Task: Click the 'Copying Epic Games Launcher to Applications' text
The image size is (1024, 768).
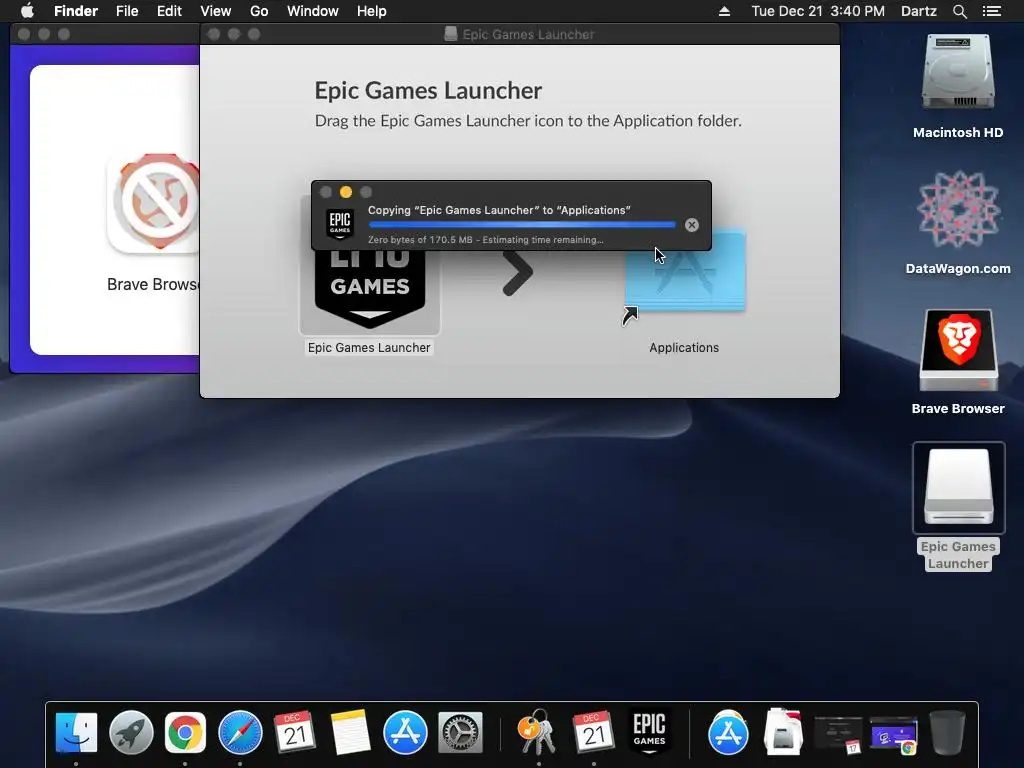Action: (499, 210)
